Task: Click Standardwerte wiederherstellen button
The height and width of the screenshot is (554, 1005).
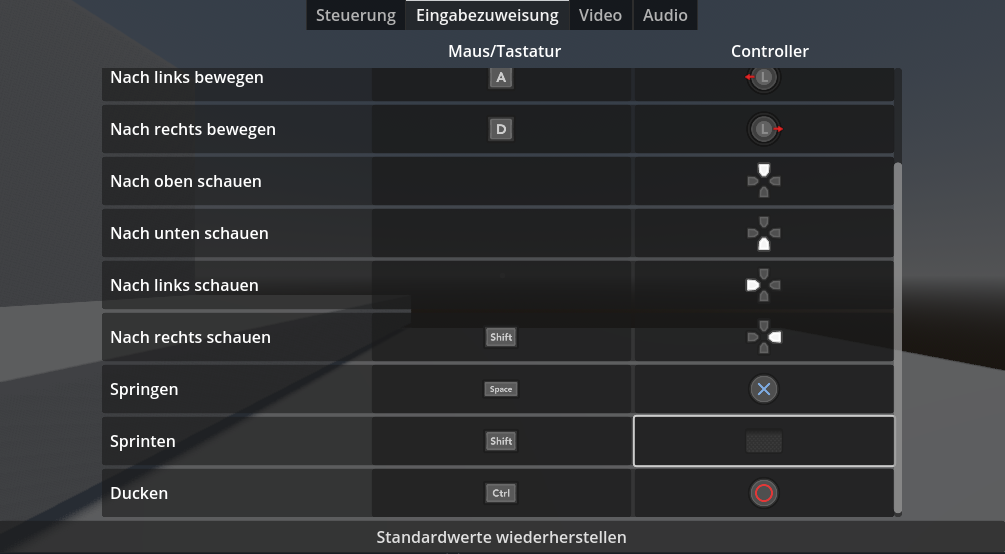Action: tap(501, 537)
